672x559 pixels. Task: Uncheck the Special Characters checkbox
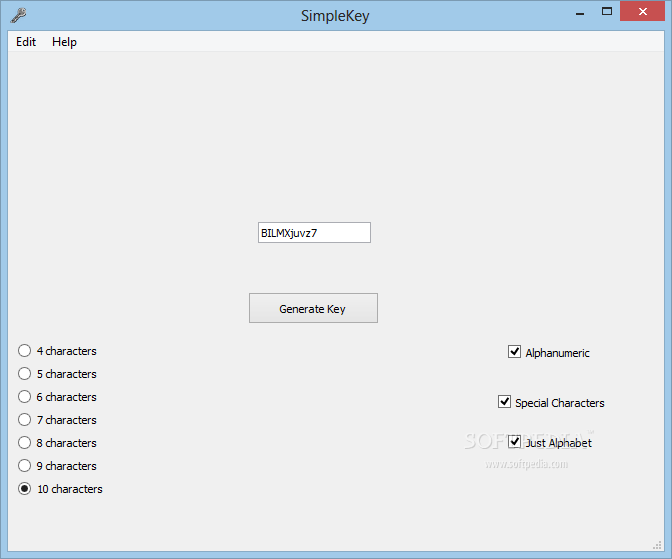(504, 402)
